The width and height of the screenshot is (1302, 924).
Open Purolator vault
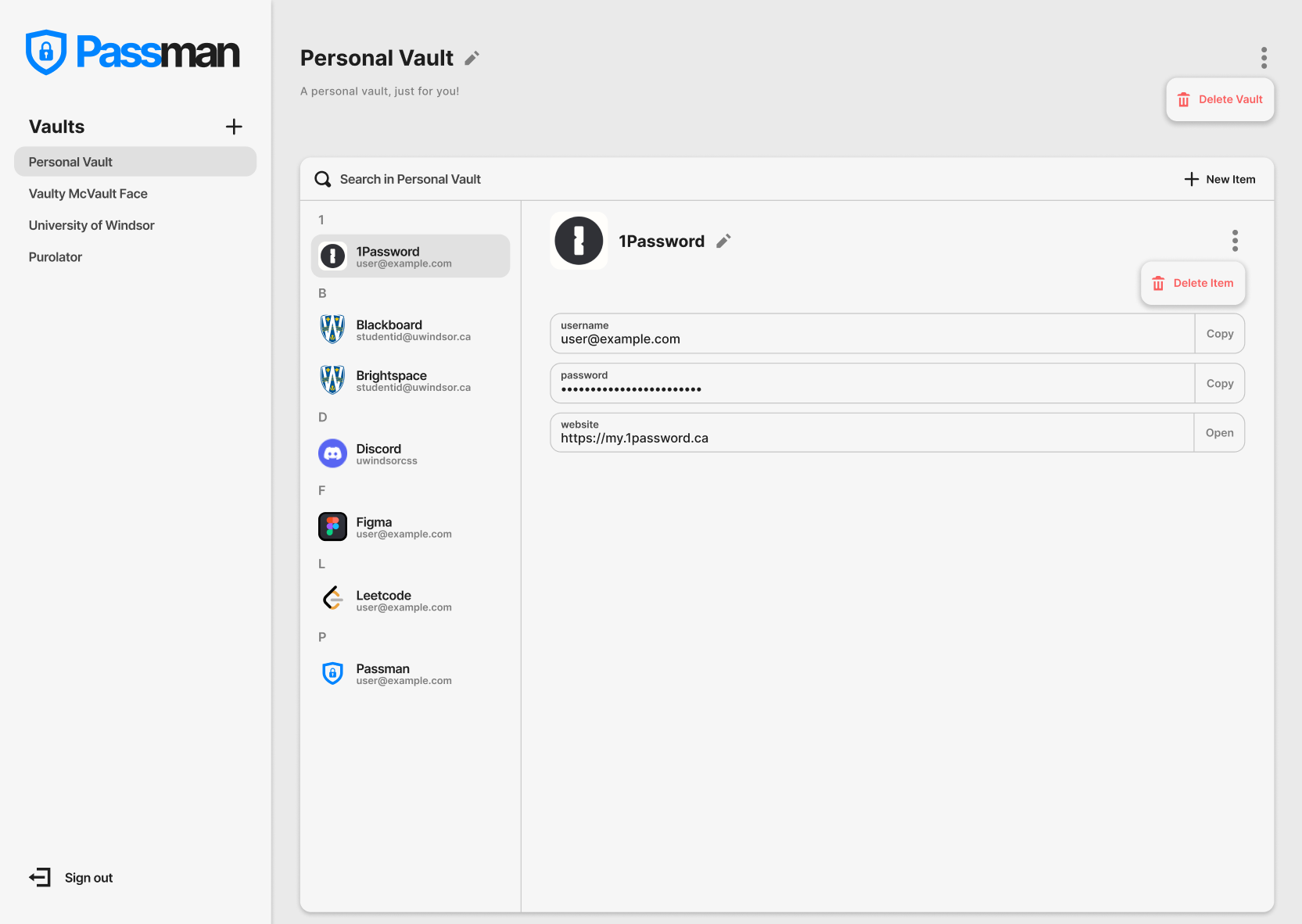[56, 257]
